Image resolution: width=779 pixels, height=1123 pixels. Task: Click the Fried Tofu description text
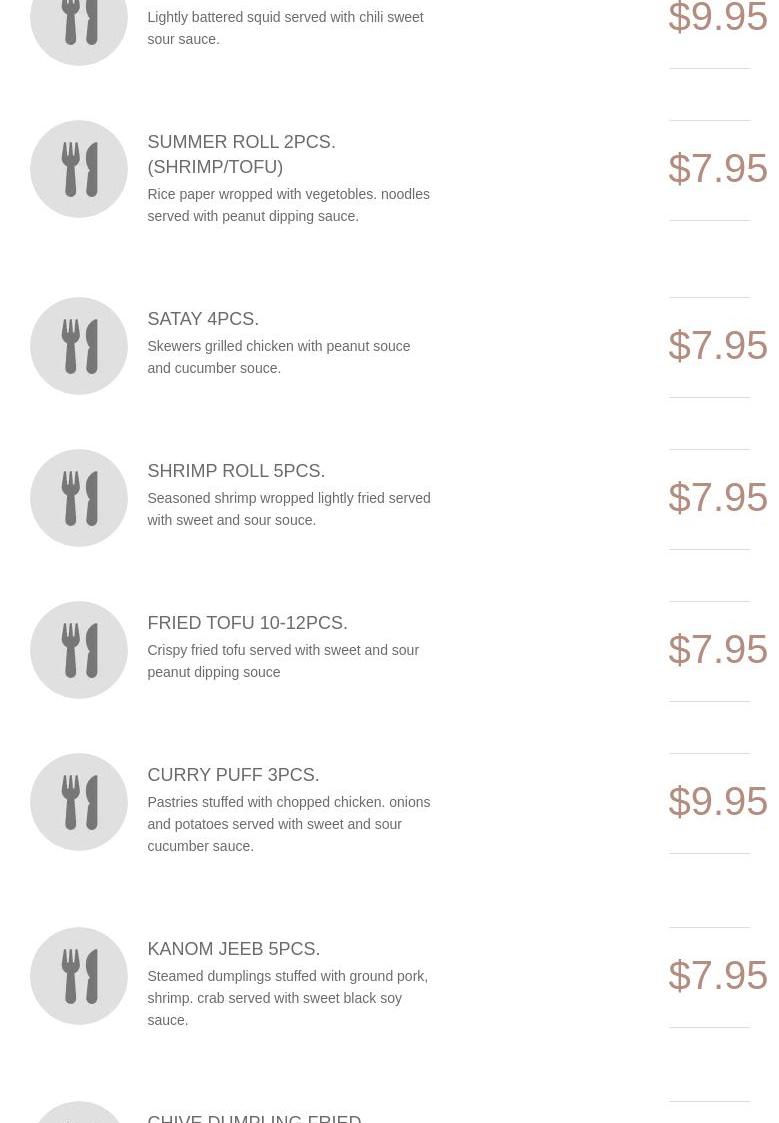click(x=283, y=661)
